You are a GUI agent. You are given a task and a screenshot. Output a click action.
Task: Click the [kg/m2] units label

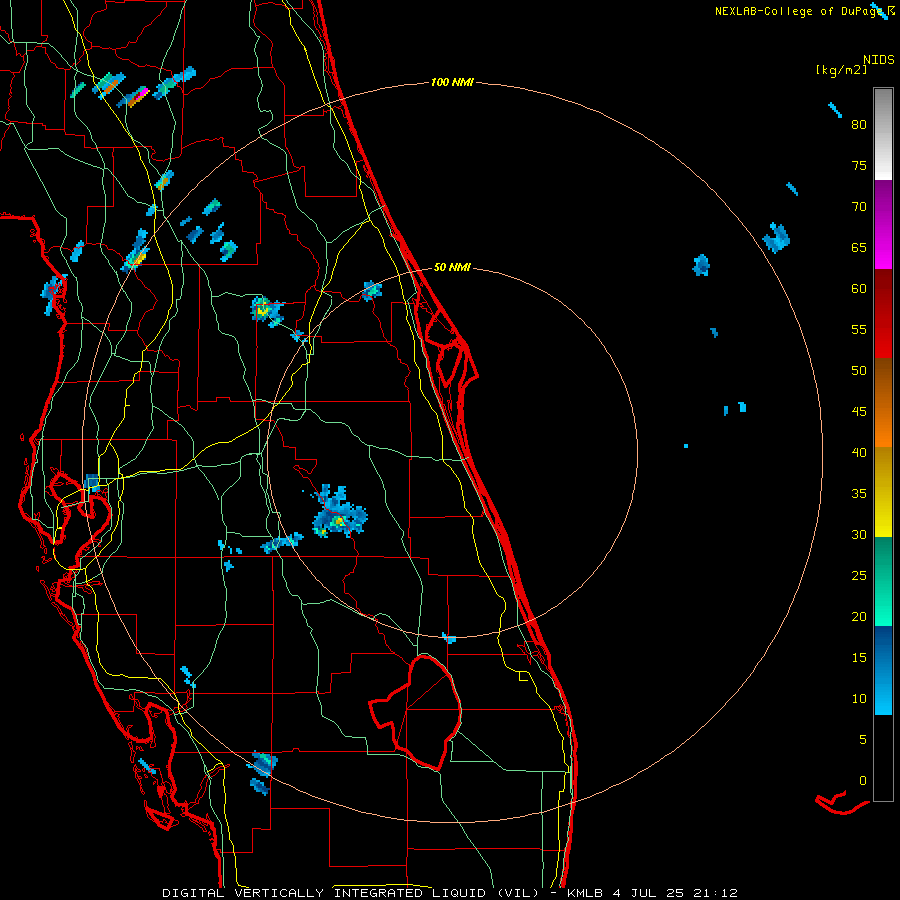841,70
